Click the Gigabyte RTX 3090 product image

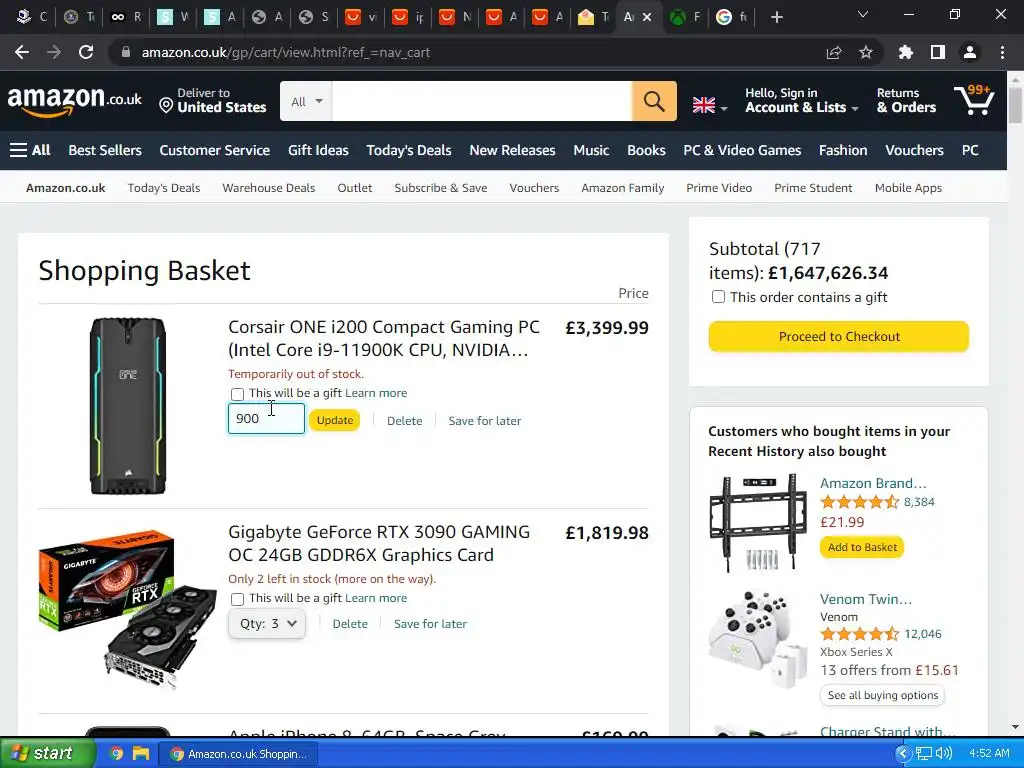128,609
